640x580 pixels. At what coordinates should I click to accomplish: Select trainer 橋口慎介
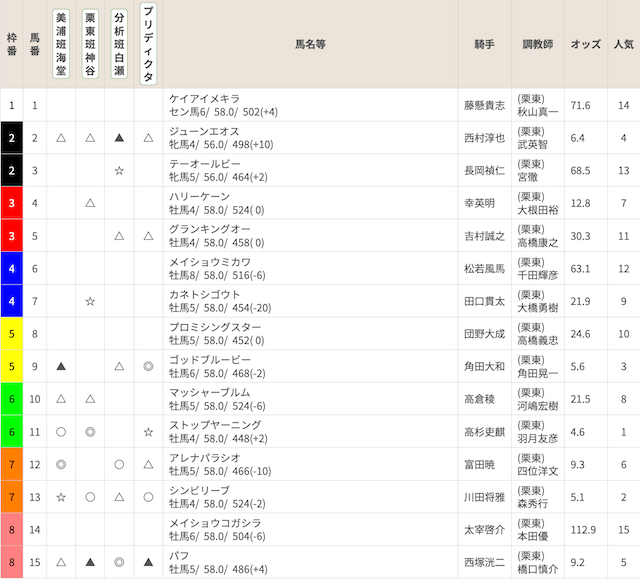tap(538, 569)
